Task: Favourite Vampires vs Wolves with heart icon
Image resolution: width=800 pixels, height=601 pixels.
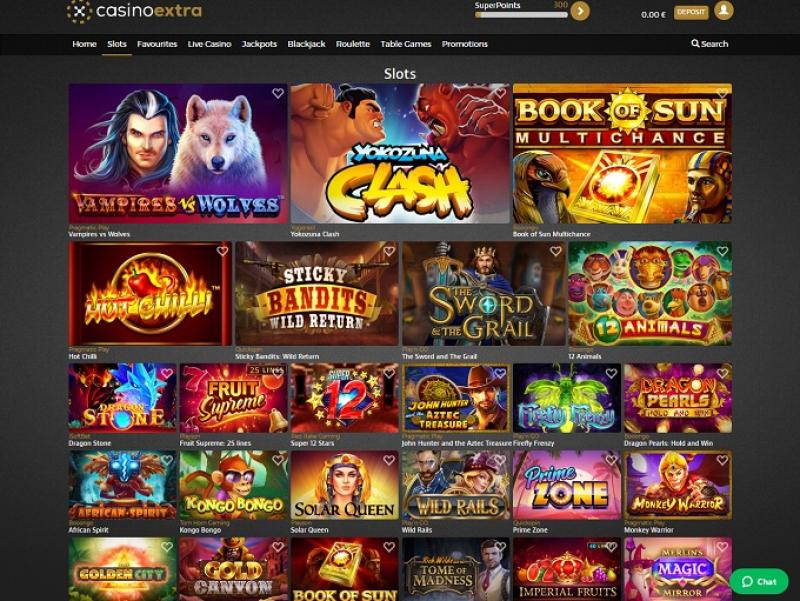Action: point(278,93)
